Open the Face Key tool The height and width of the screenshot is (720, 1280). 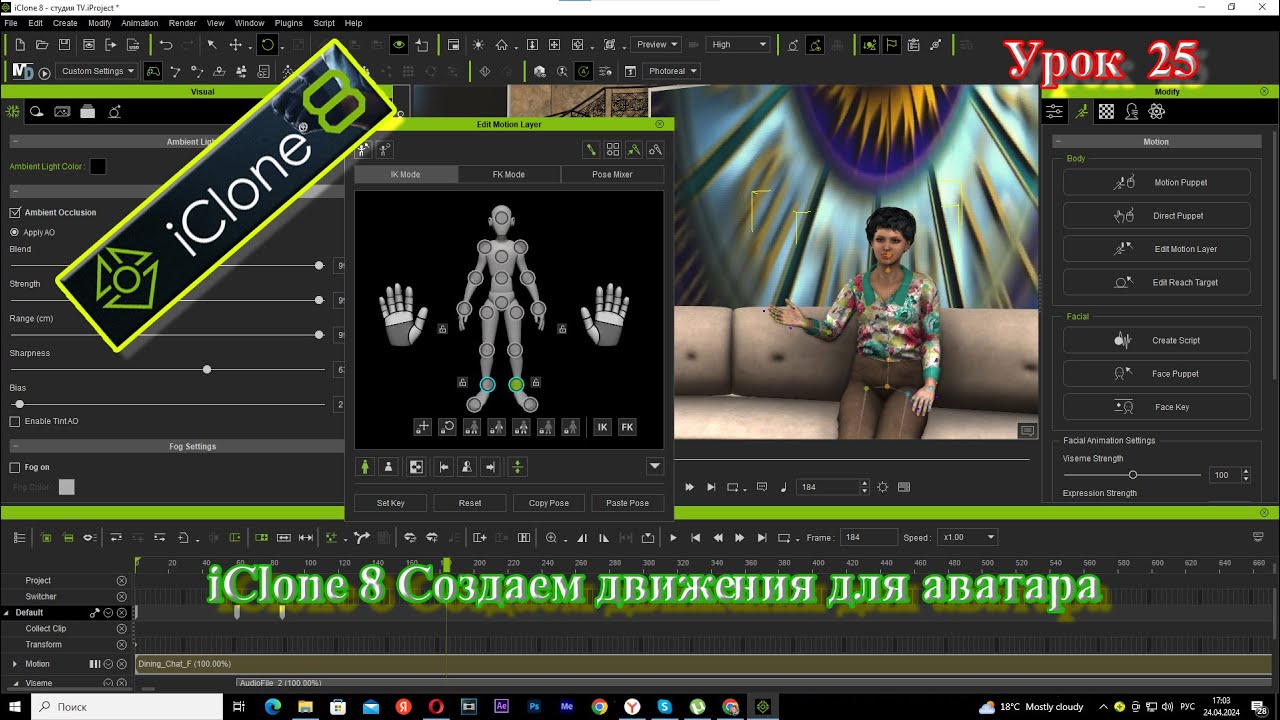[x=1156, y=407]
